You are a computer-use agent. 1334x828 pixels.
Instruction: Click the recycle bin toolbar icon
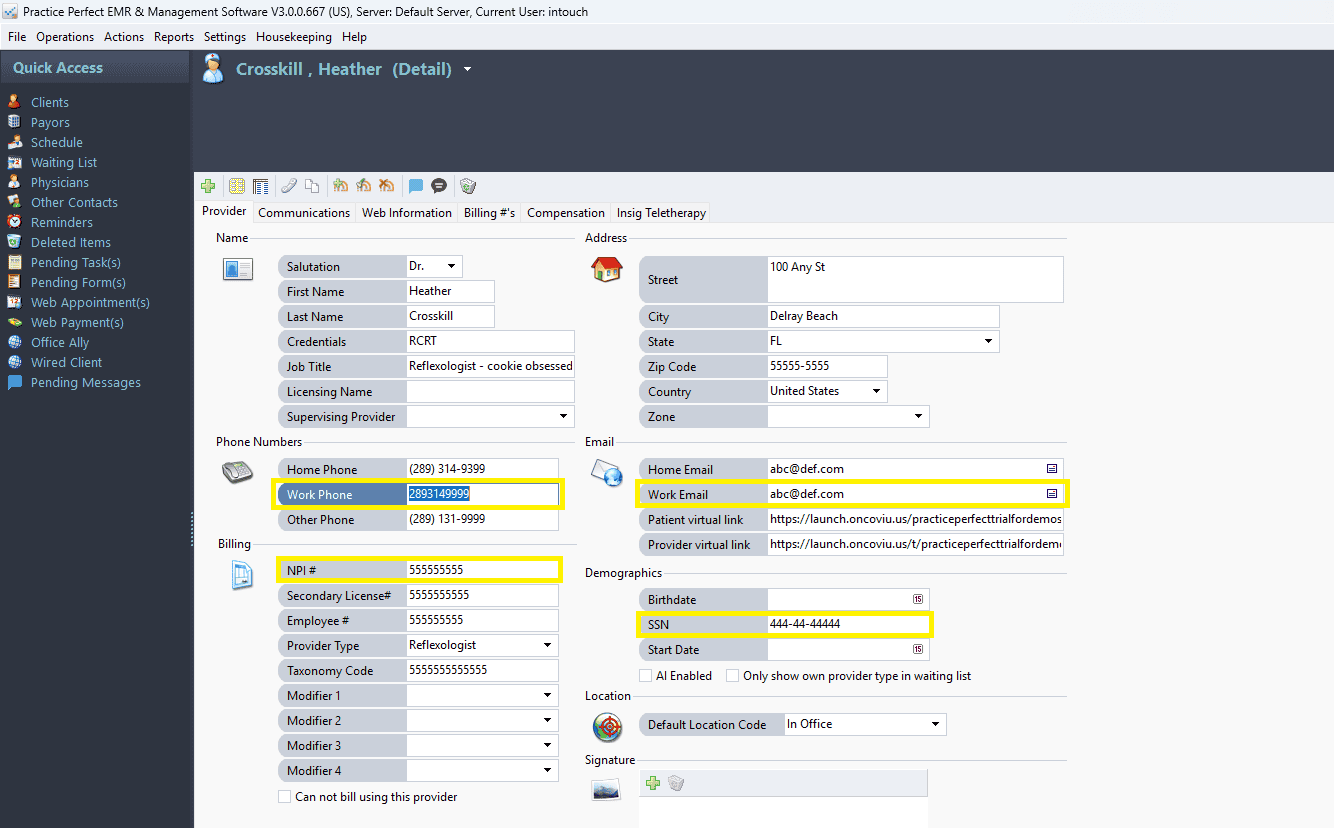467,186
